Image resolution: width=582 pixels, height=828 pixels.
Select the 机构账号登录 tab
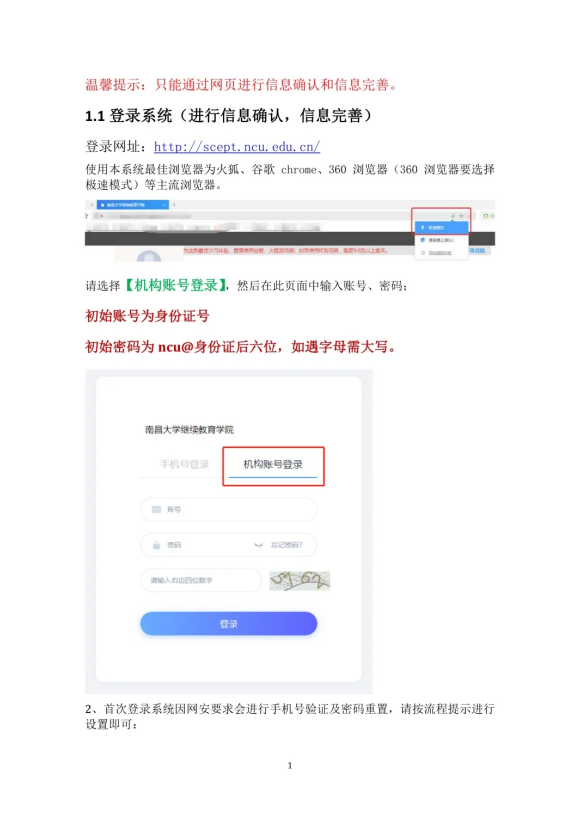[273, 465]
